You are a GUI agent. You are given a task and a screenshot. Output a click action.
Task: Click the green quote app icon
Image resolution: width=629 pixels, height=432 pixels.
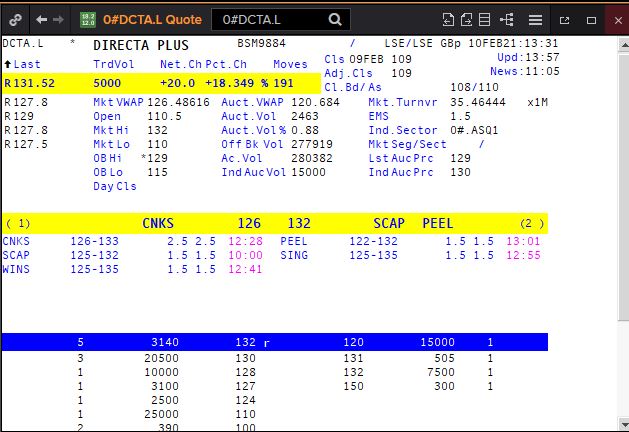[88, 19]
